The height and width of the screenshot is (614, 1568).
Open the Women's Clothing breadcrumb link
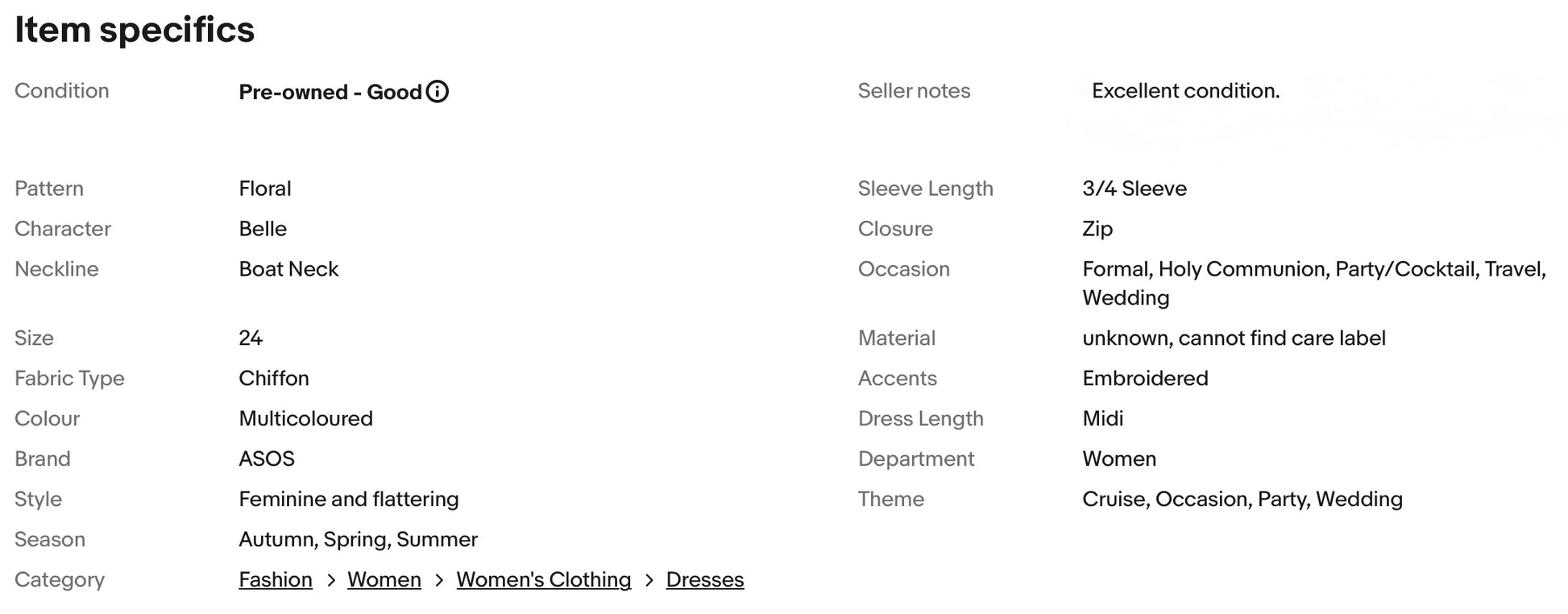pyautogui.click(x=544, y=580)
